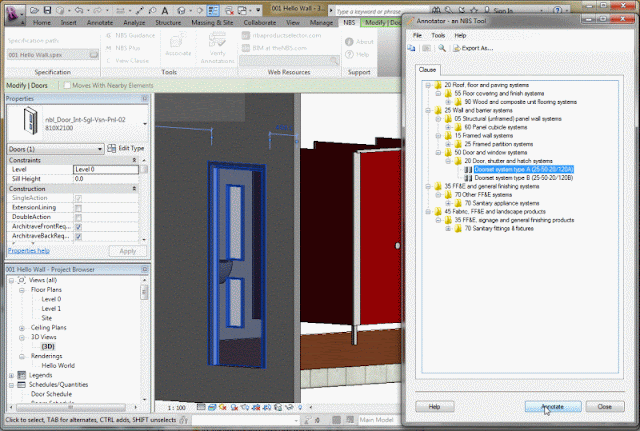Viewport: 640px width, 431px height.
Task: Click the Save icon in quick access toolbar
Action: (47, 10)
